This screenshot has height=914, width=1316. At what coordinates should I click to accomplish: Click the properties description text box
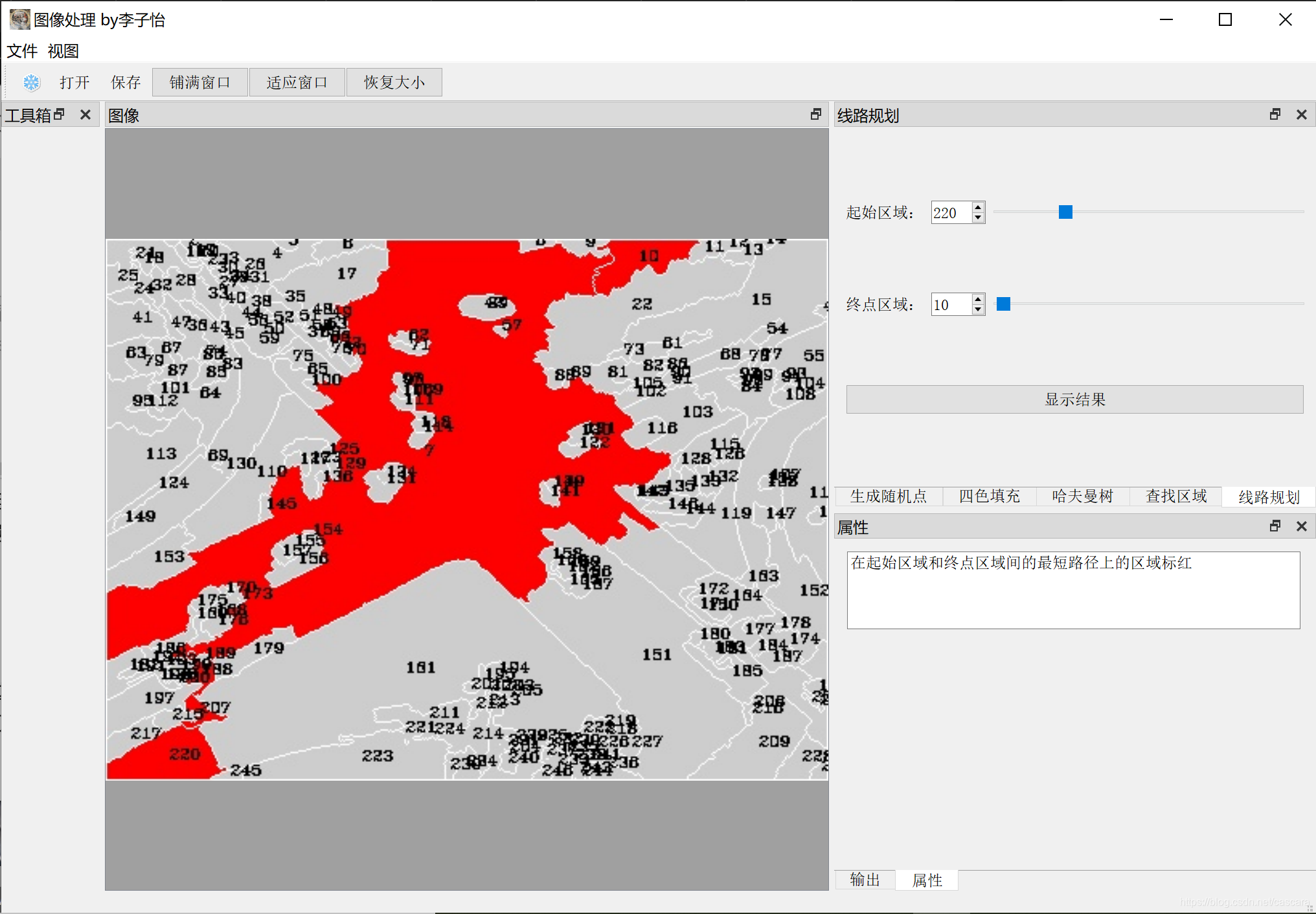pos(1073,590)
